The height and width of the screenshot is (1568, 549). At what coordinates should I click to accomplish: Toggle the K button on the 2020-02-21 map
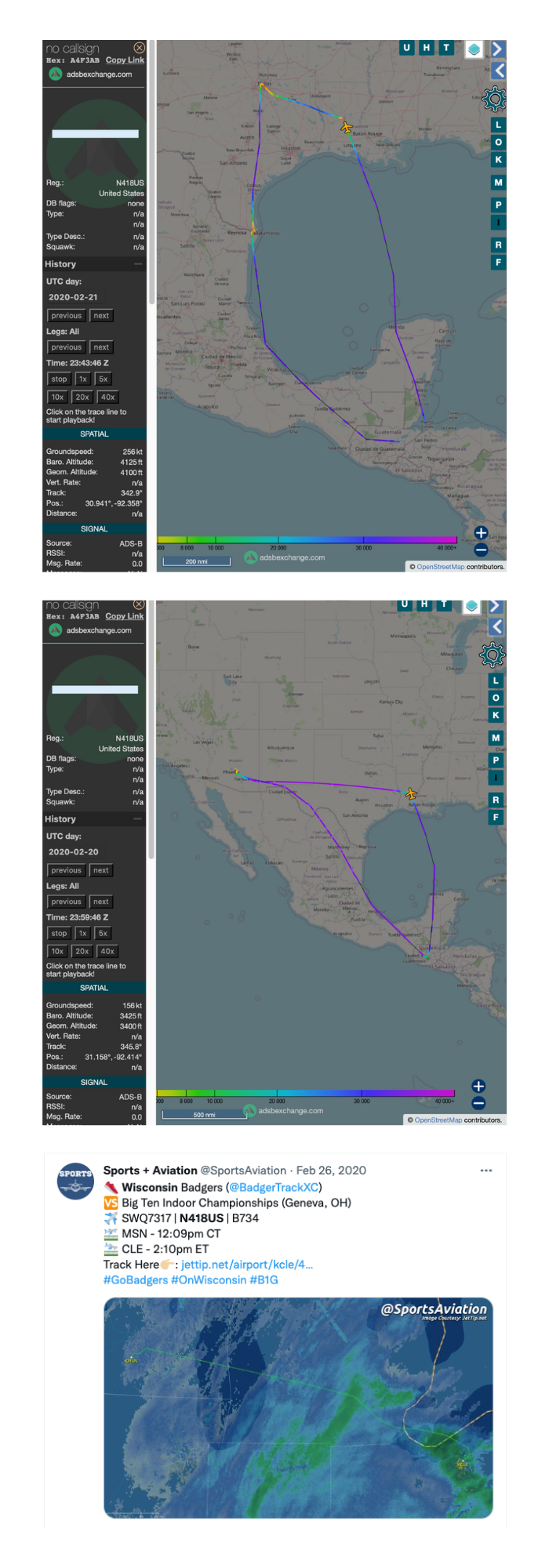click(x=498, y=159)
